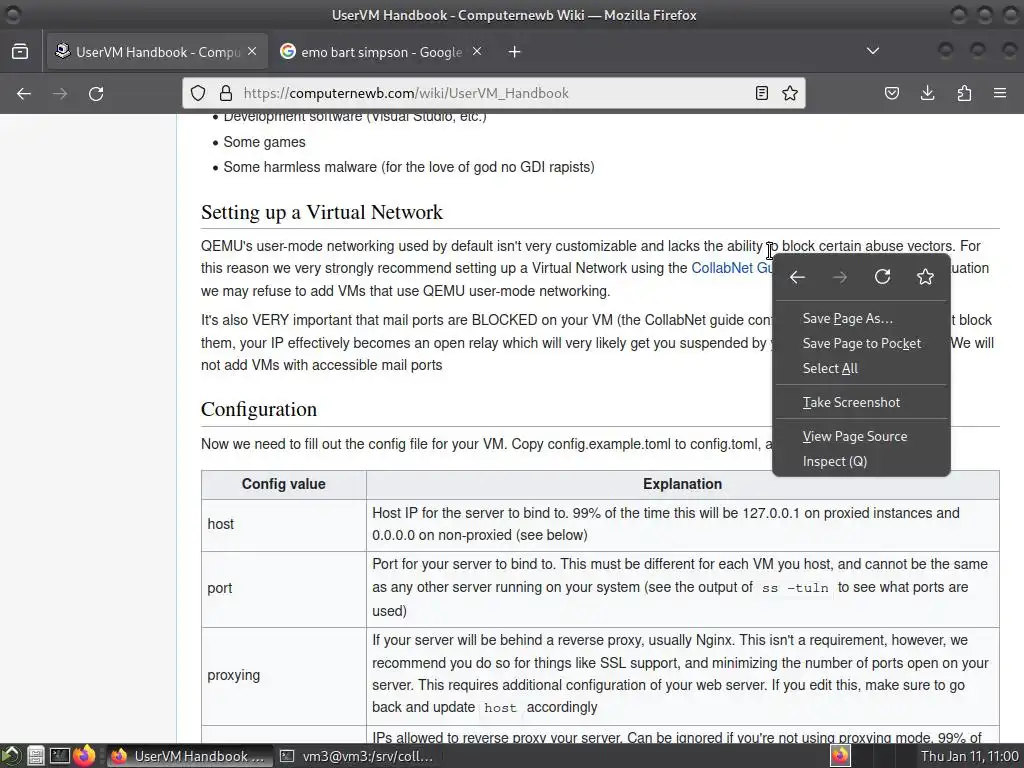Choose Save Page to Pocket
The height and width of the screenshot is (768, 1024).
(x=861, y=344)
